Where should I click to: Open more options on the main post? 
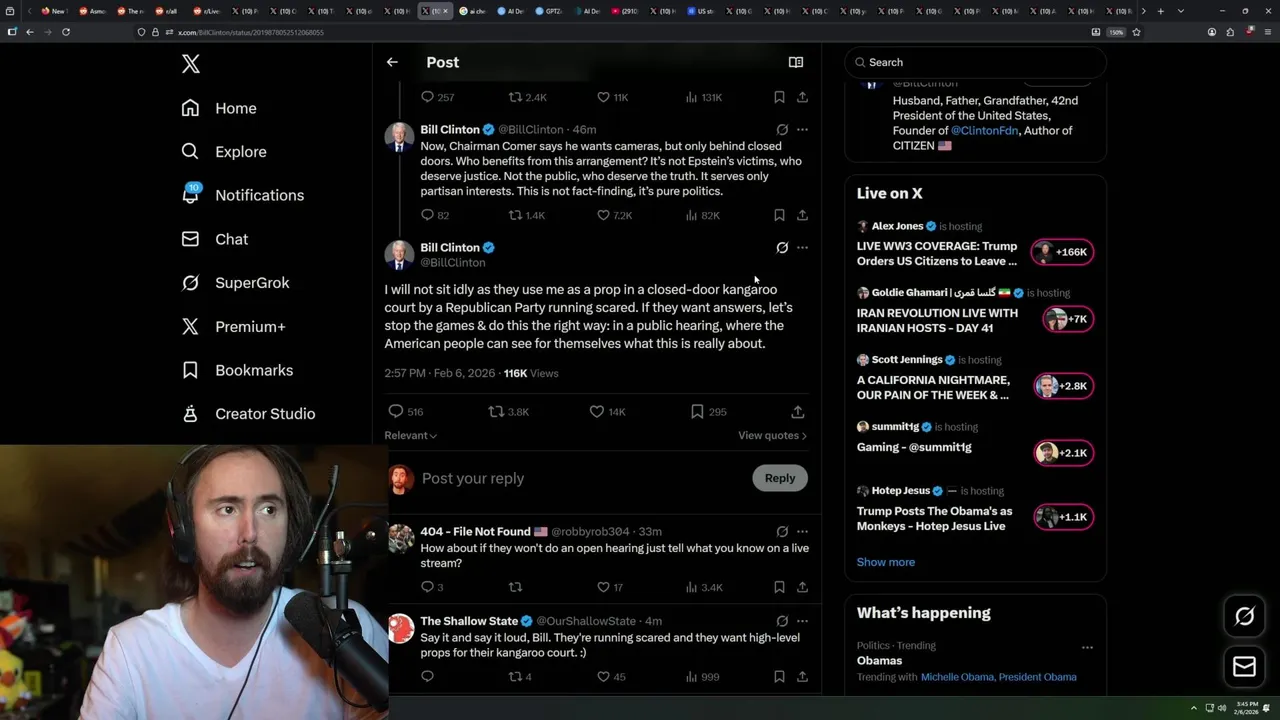pos(802,248)
